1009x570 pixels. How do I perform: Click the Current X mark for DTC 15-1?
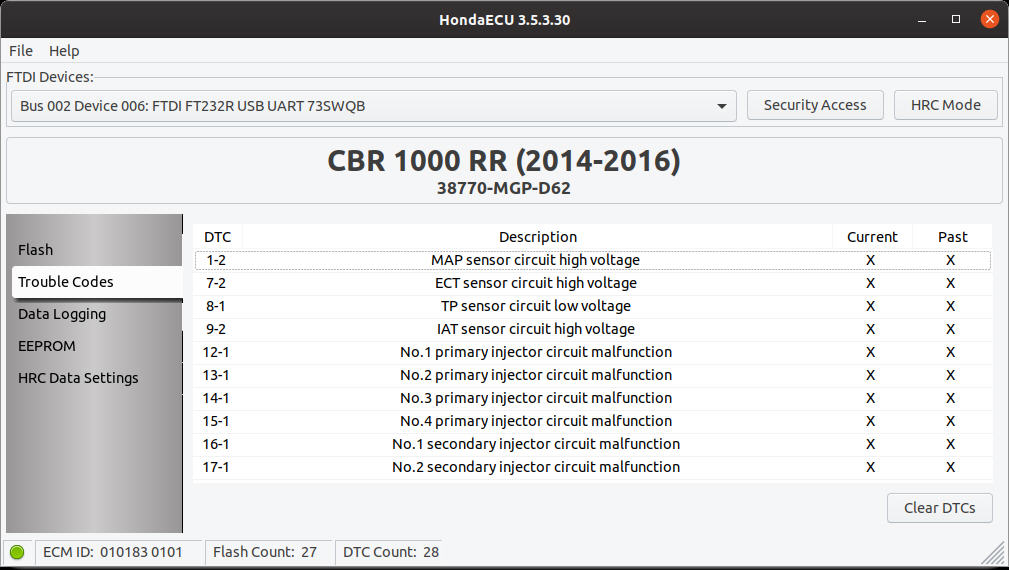871,421
